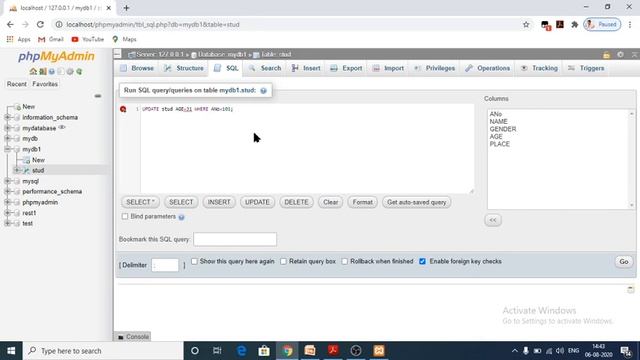Expand the performance_schema database node
This screenshot has width=640, height=360.
point(7,192)
